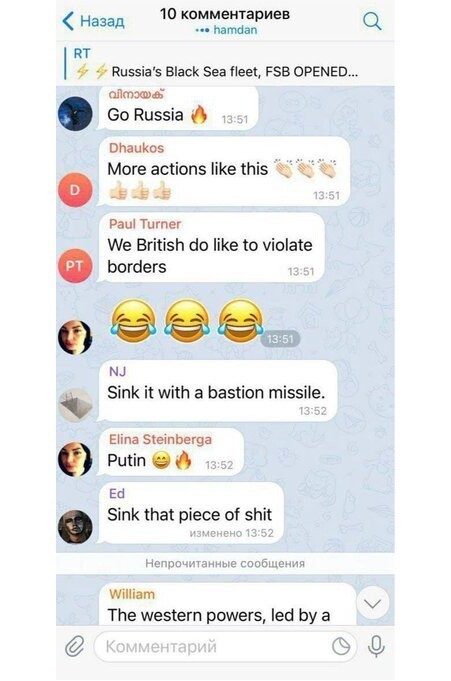
Task: Open NJ's staircase profile picture
Action: [75, 405]
